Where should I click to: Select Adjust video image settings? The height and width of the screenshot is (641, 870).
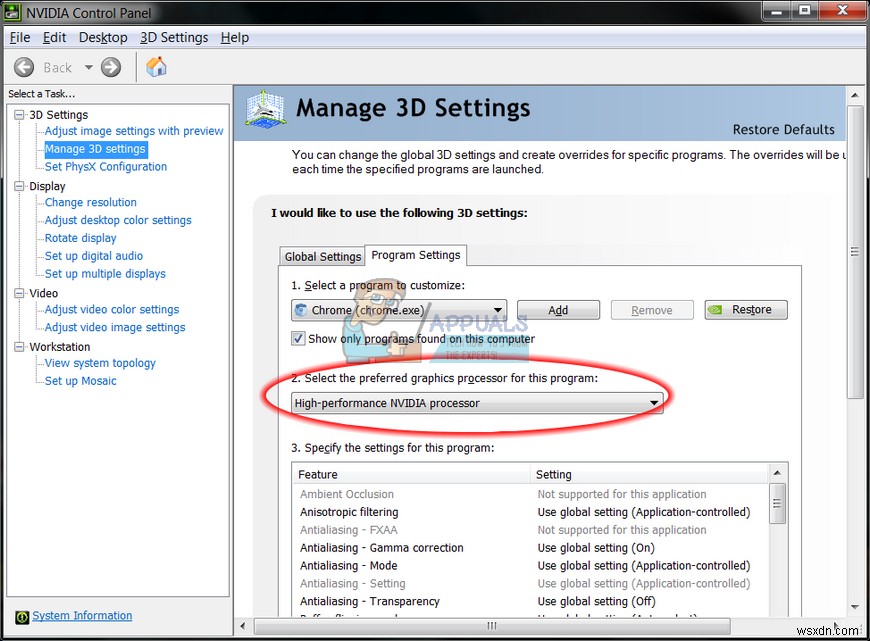pyautogui.click(x=115, y=327)
